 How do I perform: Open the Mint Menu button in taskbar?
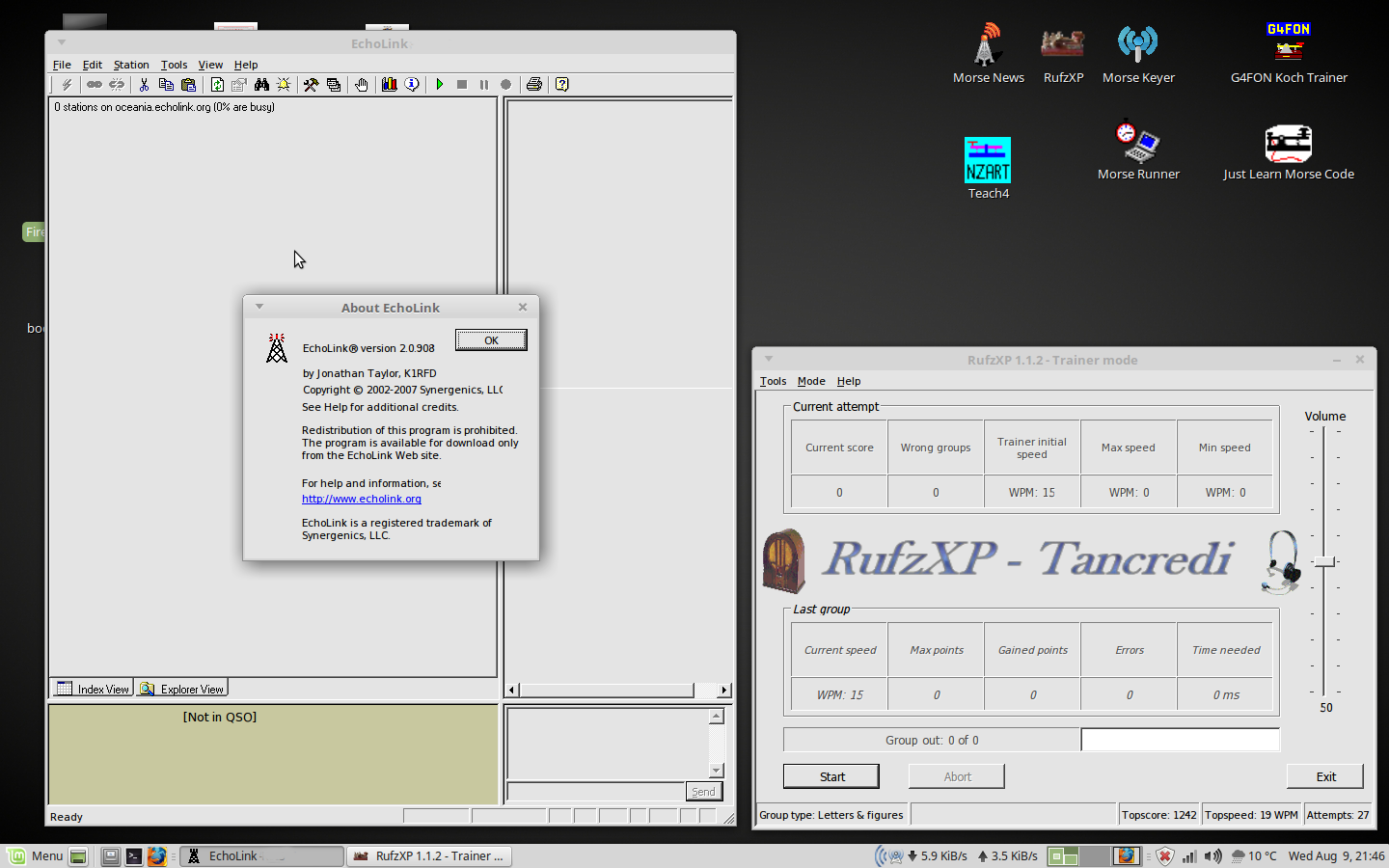[36, 855]
